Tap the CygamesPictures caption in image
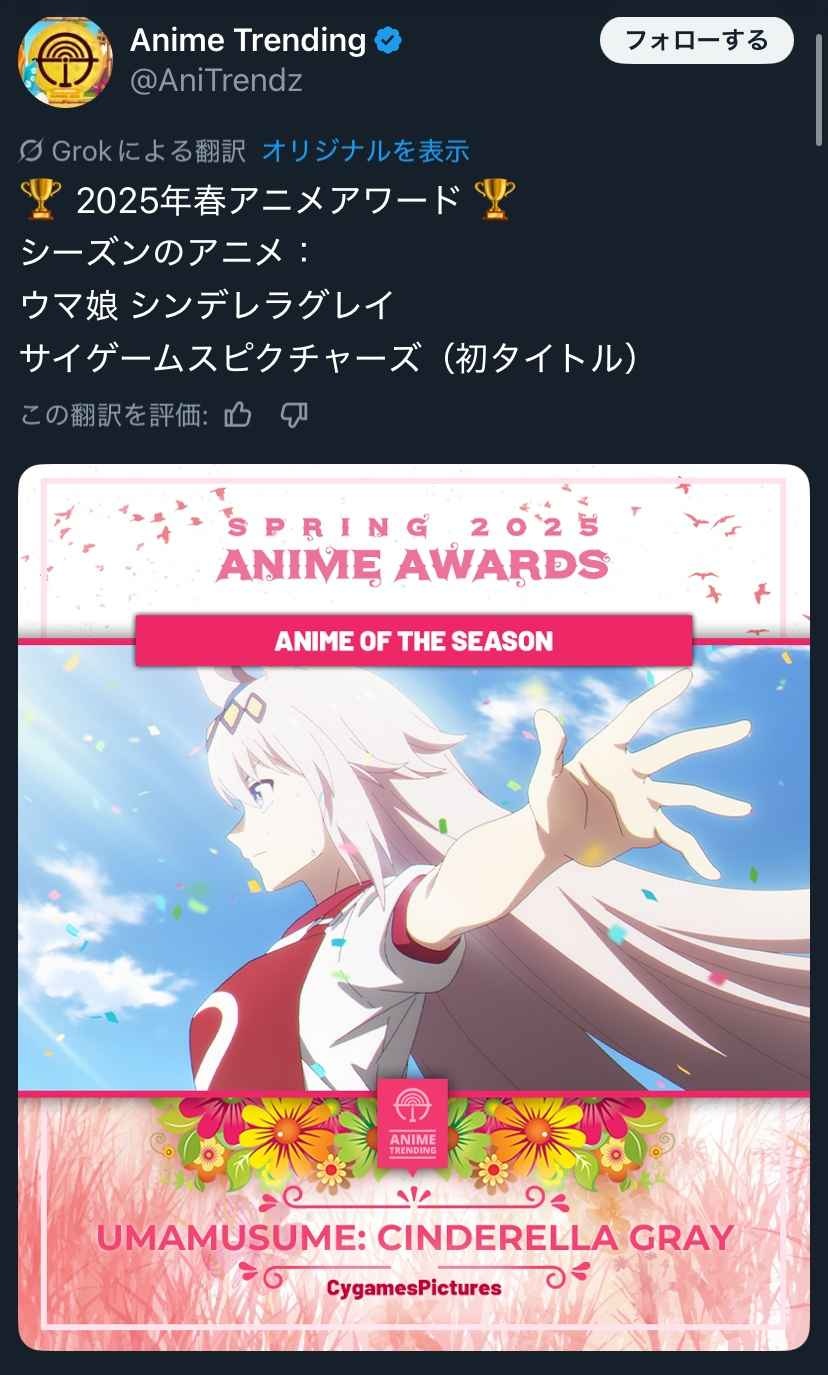 (x=414, y=1287)
